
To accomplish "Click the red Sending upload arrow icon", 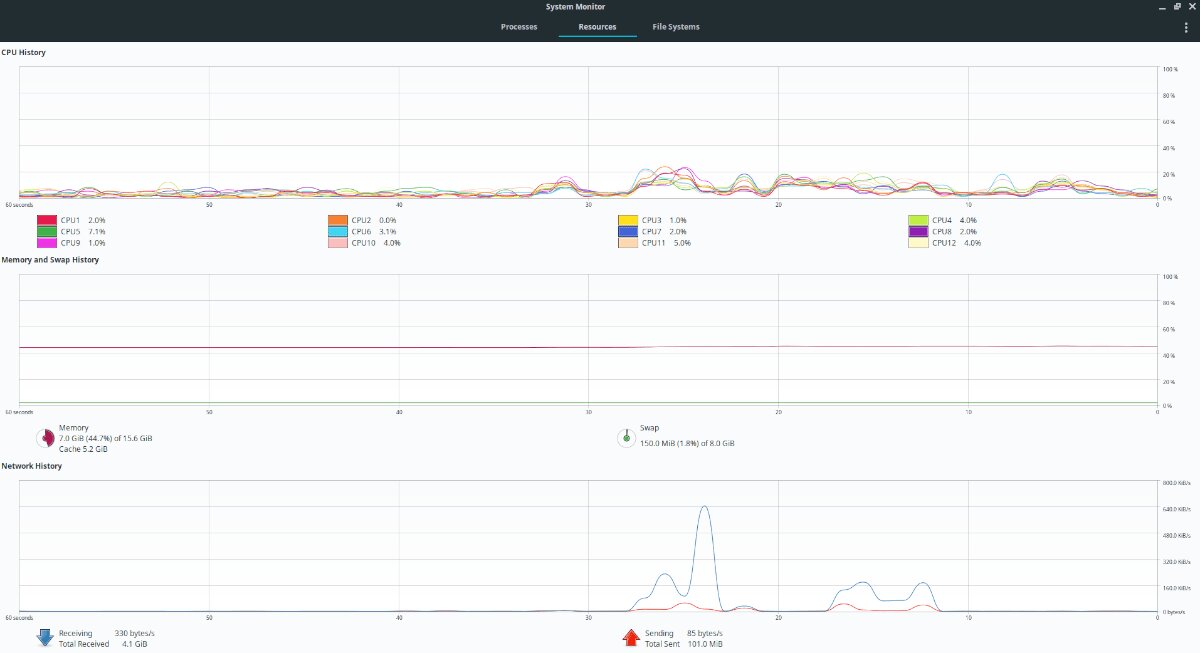I will click(630, 637).
